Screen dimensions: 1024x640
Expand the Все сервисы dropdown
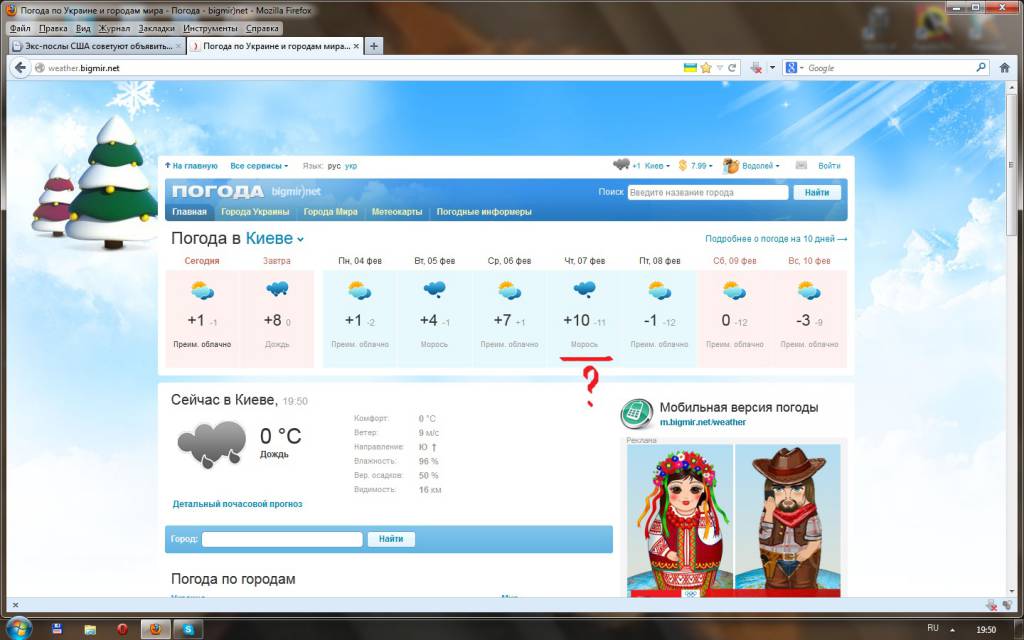pos(258,166)
